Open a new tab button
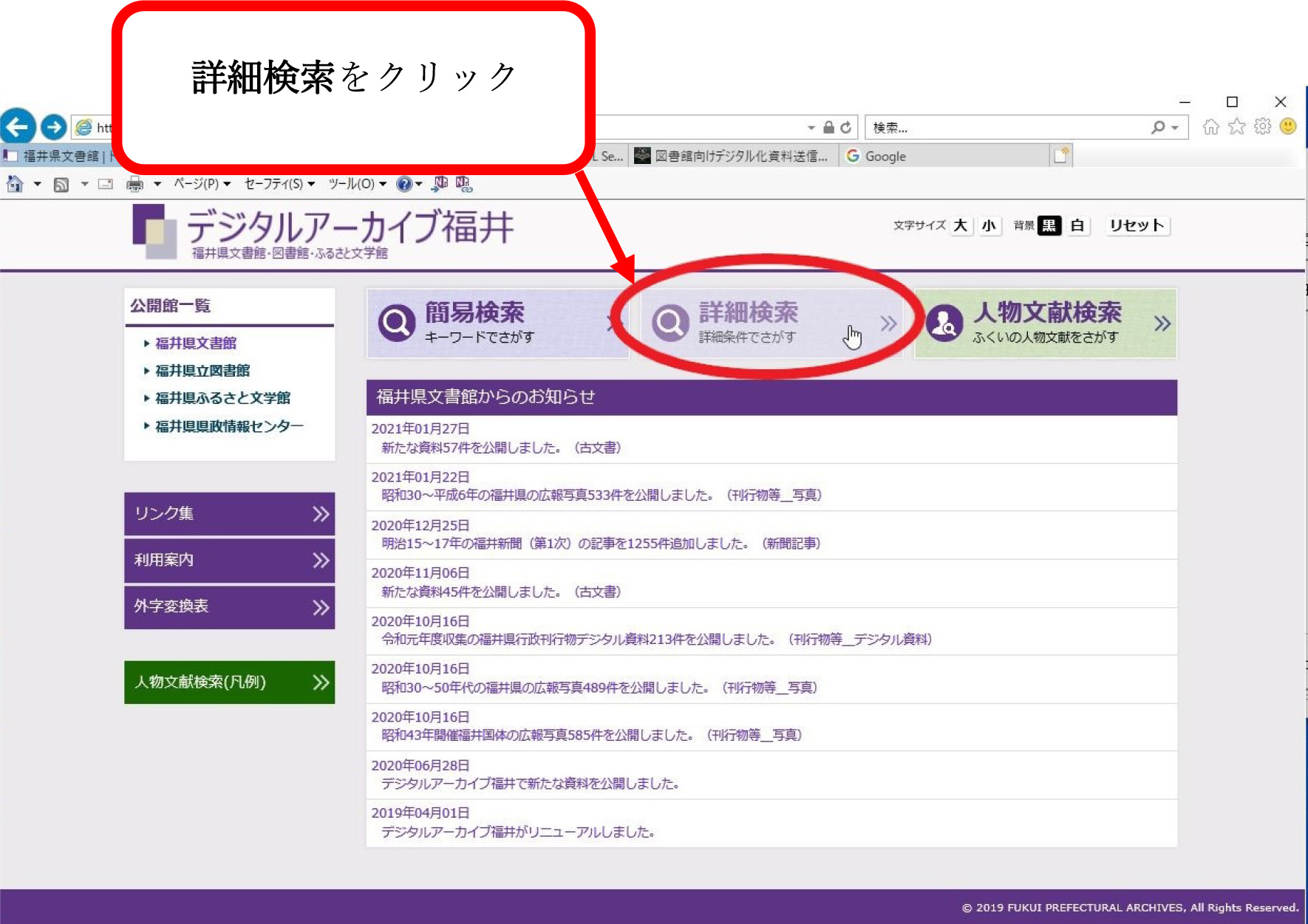This screenshot has height=924, width=1308. (x=1061, y=156)
